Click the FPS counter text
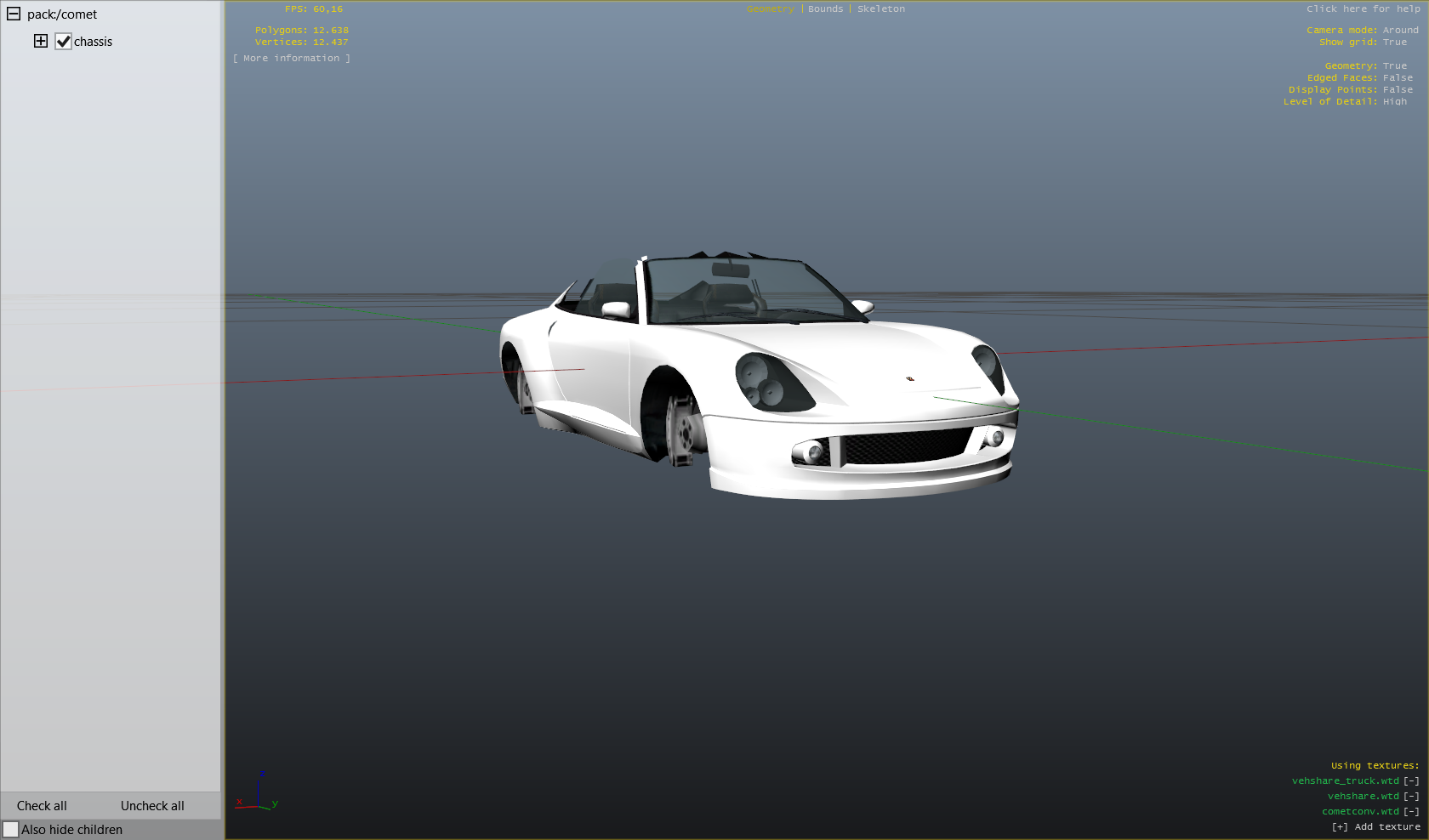 [x=314, y=9]
